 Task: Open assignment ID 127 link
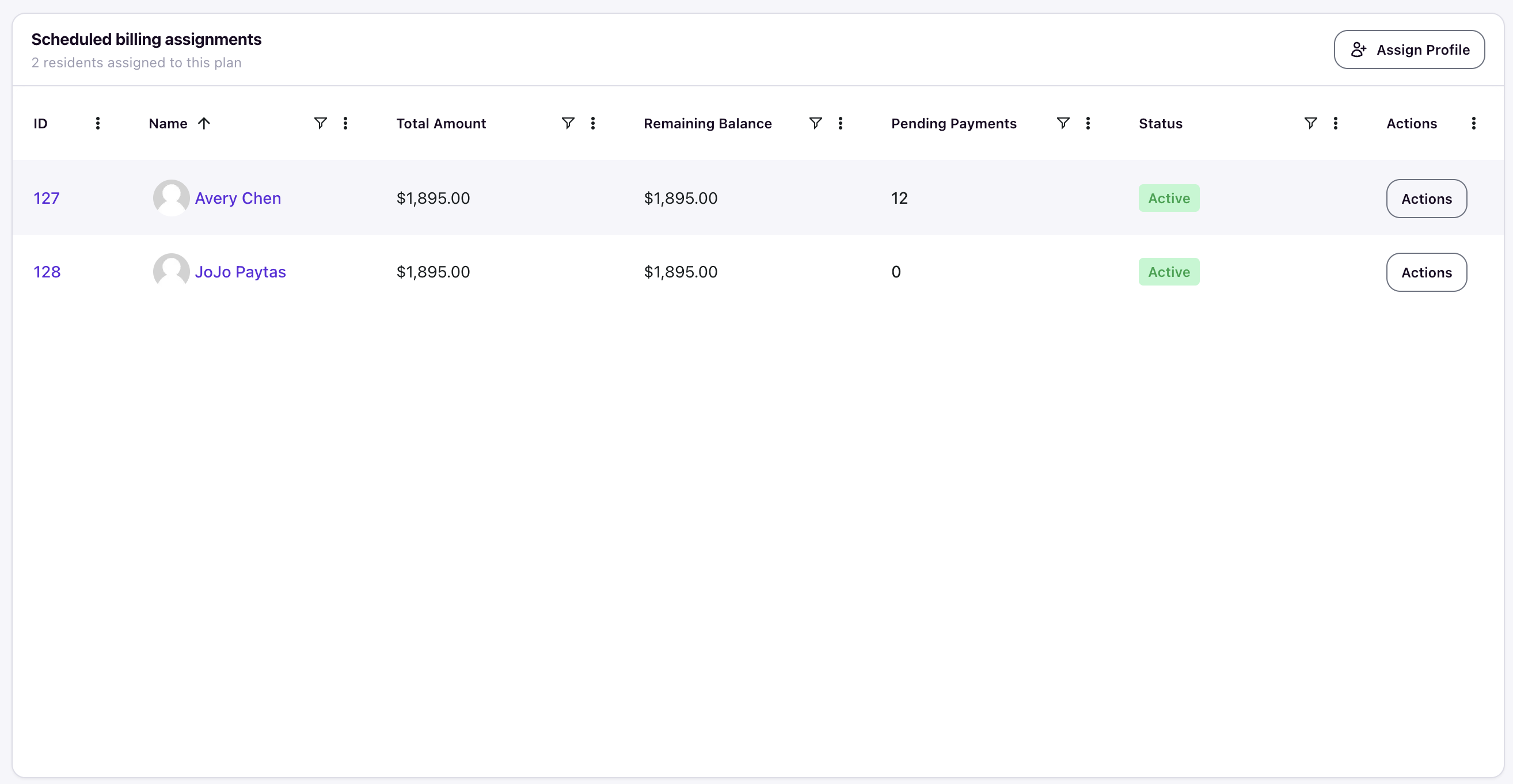[47, 198]
